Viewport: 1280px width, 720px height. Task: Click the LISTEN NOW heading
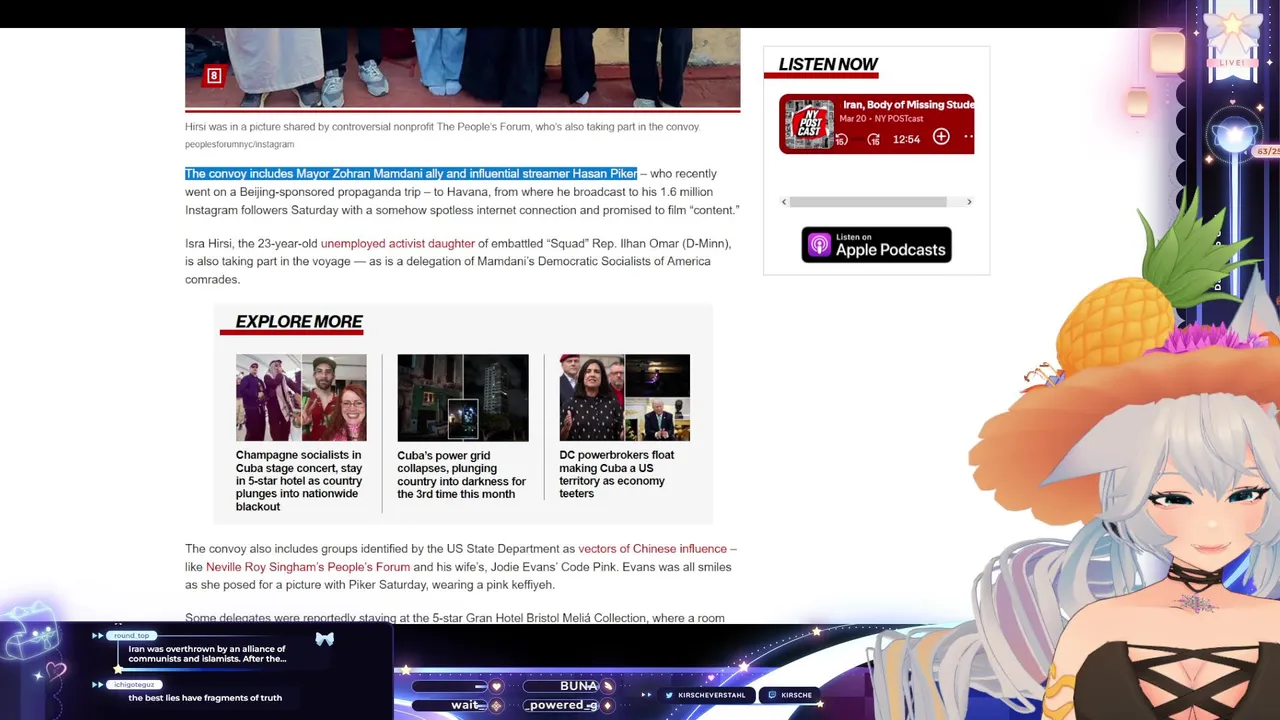[x=828, y=65]
